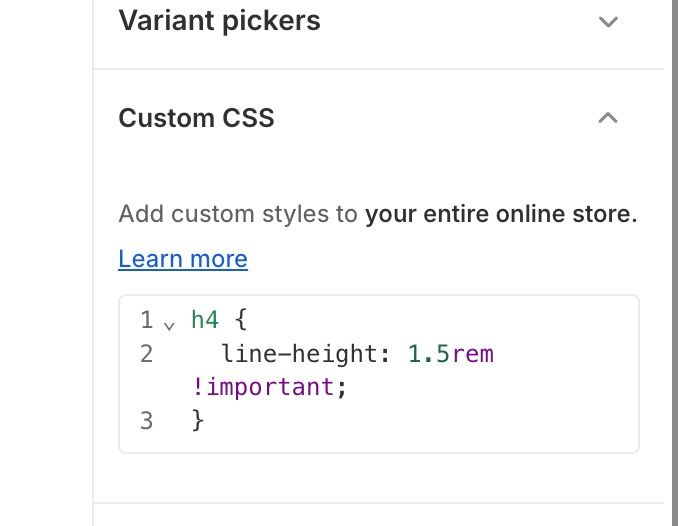Click line number 2 in the editor gutter
The height and width of the screenshot is (526, 678).
(x=146, y=353)
